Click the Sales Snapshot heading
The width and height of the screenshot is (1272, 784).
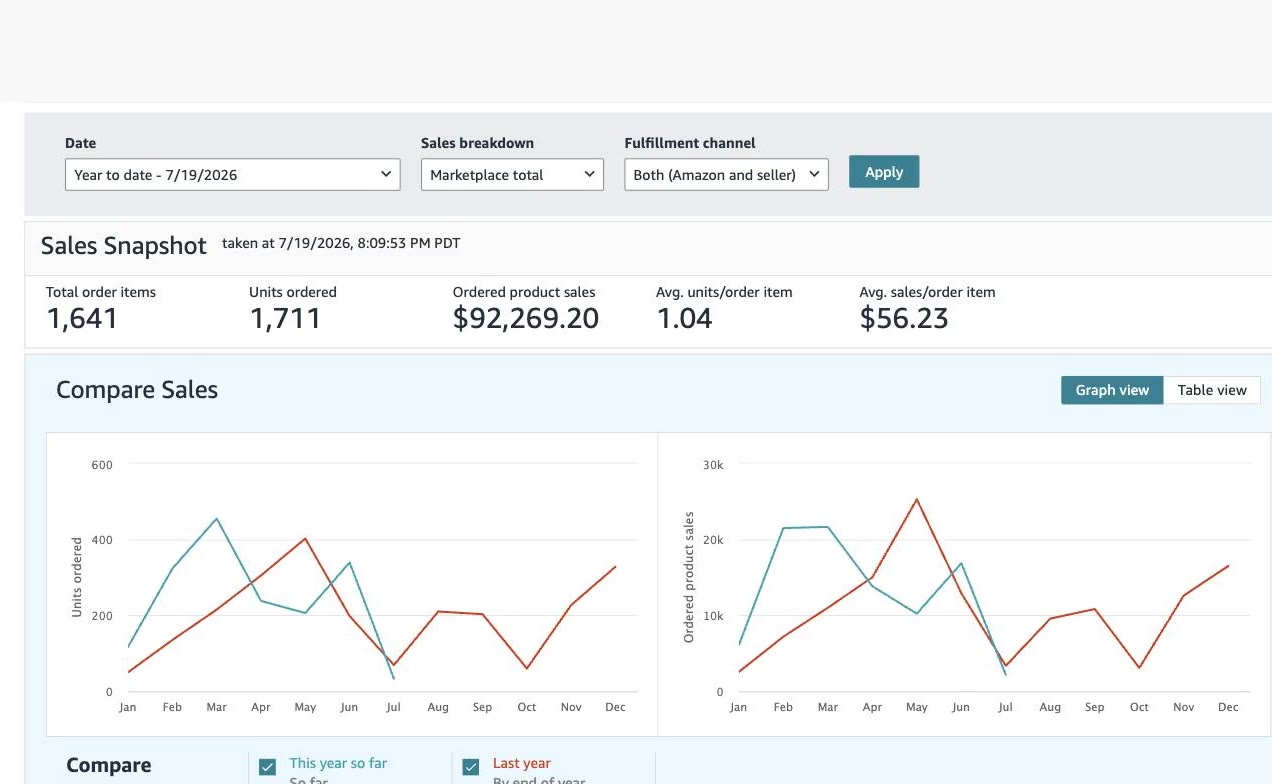(124, 246)
